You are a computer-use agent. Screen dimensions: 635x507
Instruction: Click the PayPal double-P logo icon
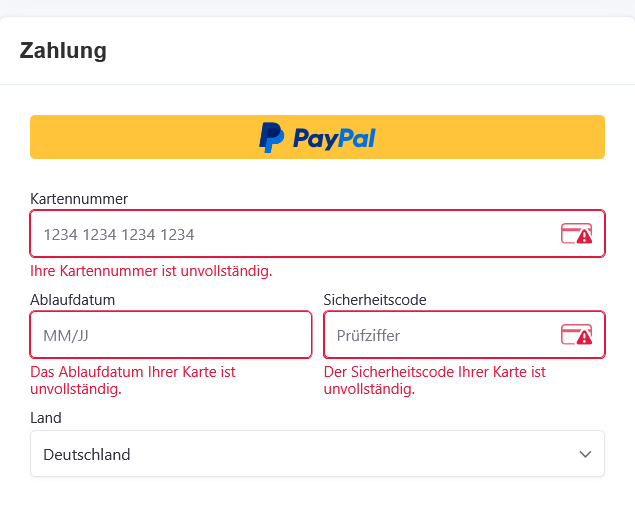click(271, 137)
